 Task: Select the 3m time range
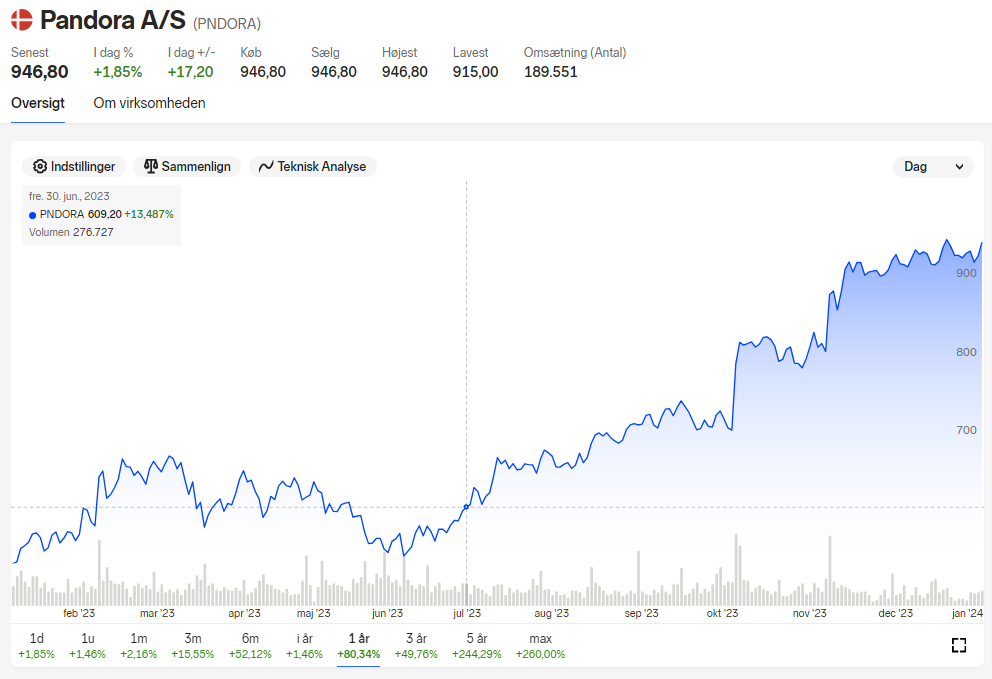click(x=193, y=645)
